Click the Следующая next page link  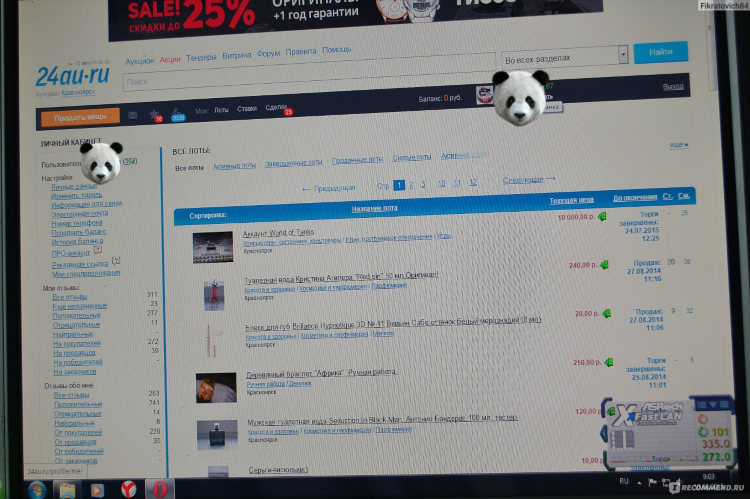(x=529, y=179)
